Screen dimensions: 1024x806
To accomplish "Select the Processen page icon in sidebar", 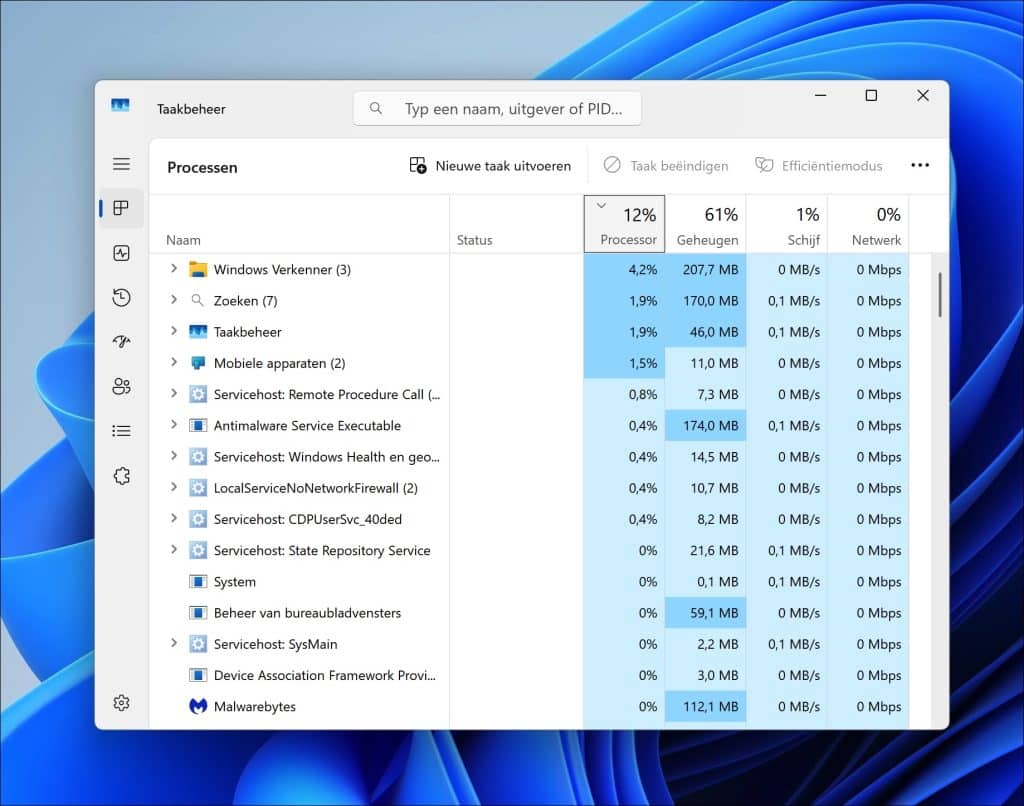I will (x=121, y=209).
